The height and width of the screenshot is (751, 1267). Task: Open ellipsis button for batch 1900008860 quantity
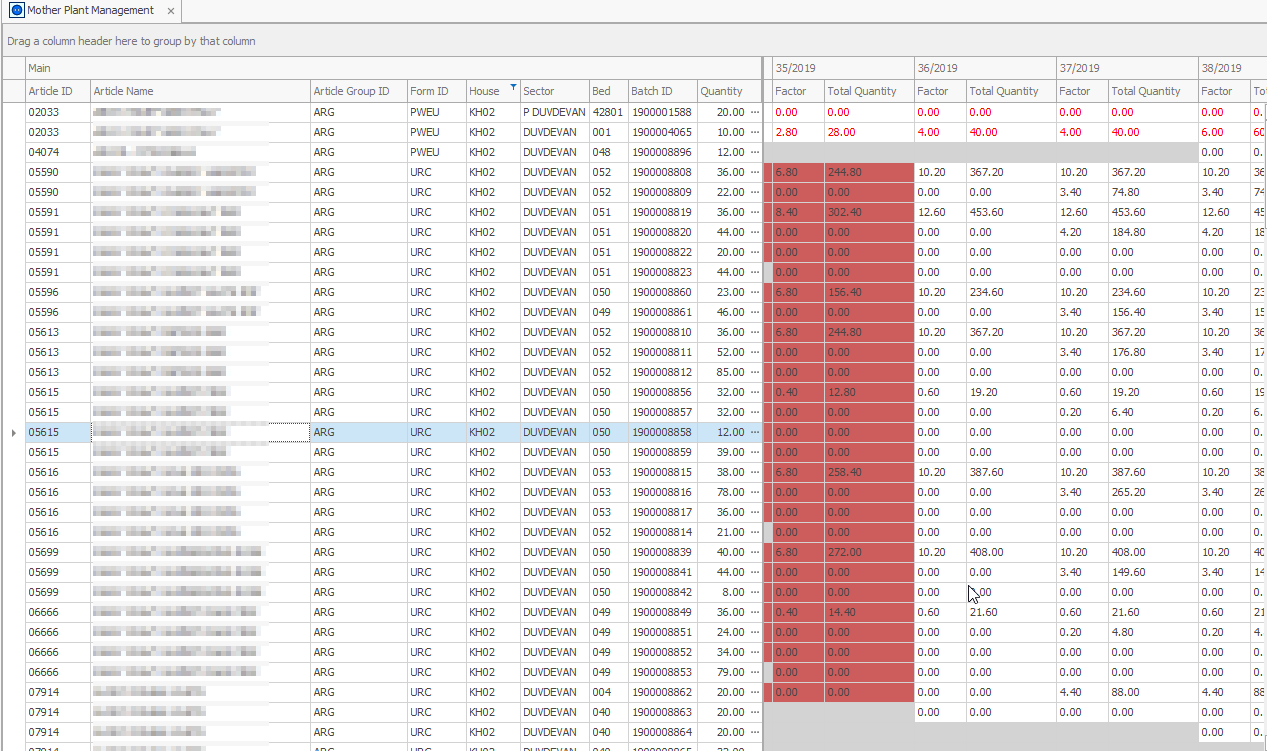(755, 292)
